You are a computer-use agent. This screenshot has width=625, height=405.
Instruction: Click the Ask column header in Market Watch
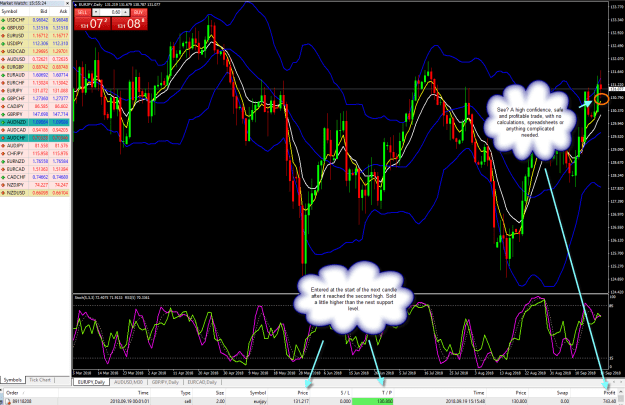[x=63, y=12]
